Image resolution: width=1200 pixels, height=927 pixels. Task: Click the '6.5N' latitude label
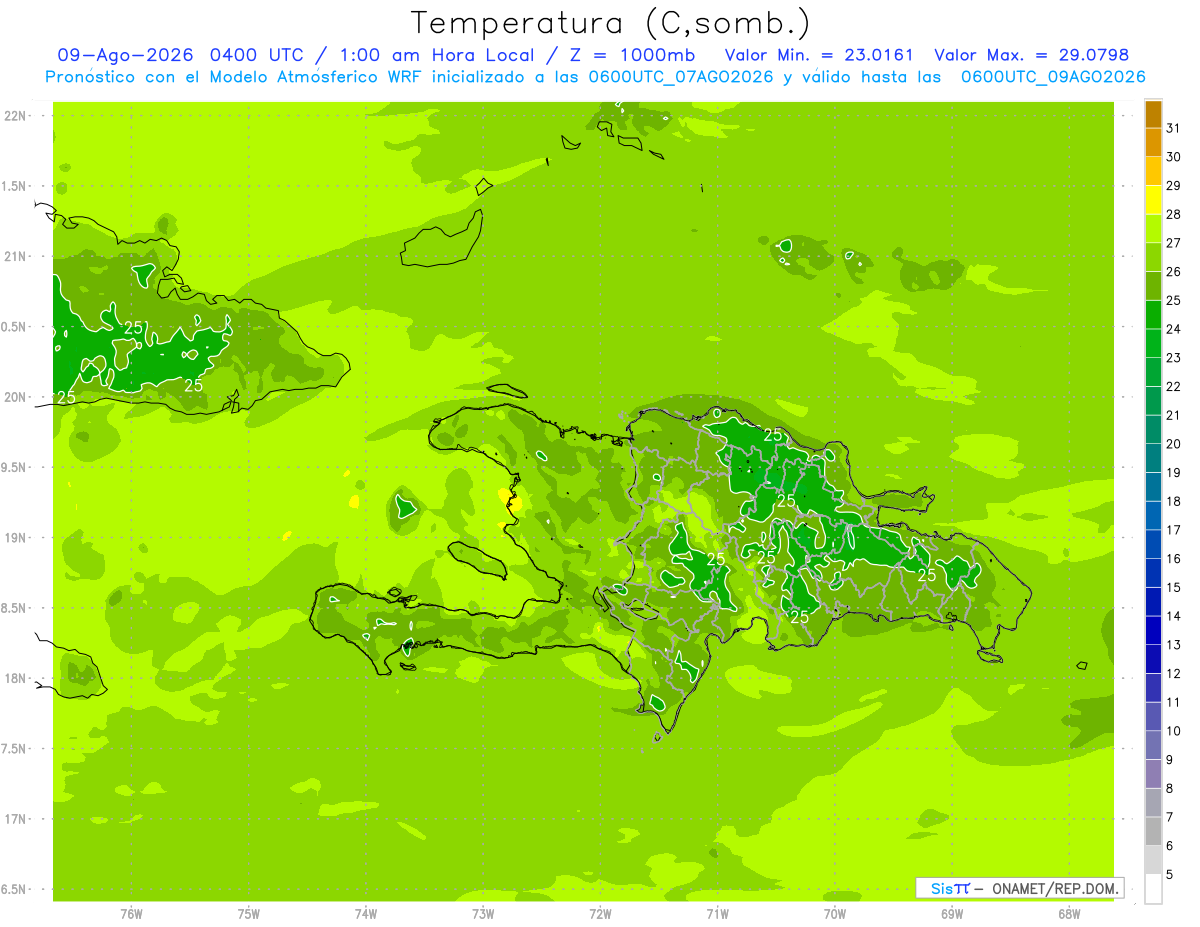[x=15, y=890]
